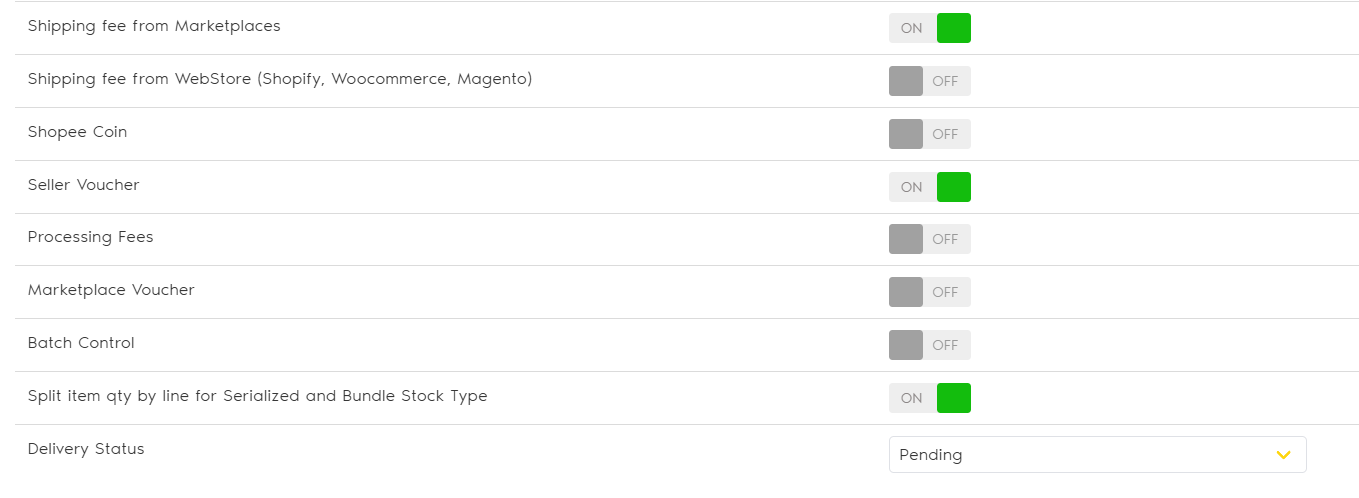Screen dimensions: 1359x498
Task: Open the Delivery Status dropdown
Action: click(1096, 455)
